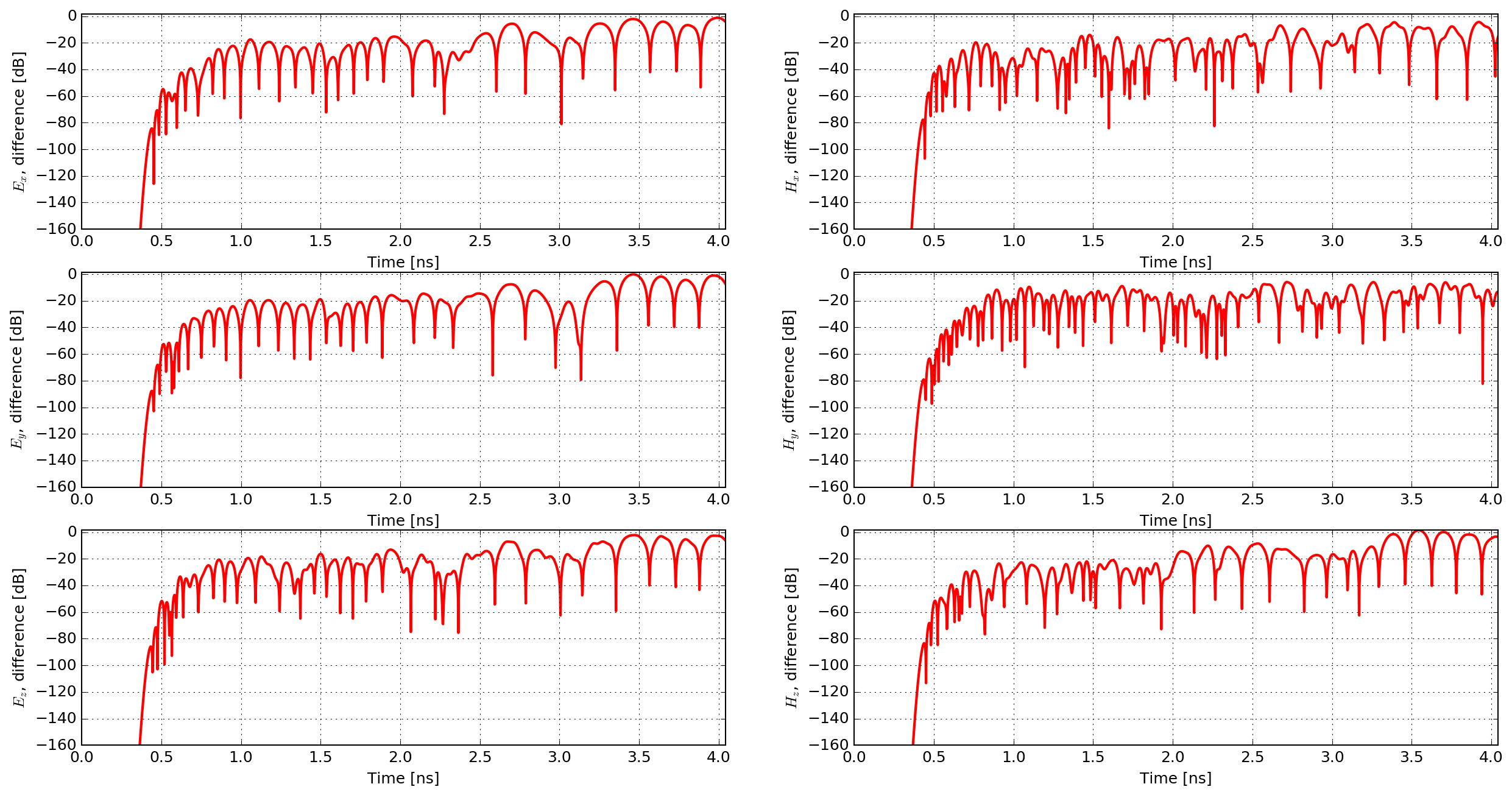Click the "1.5" x-tick of the Ey plot
1512x795 pixels.
click(320, 500)
